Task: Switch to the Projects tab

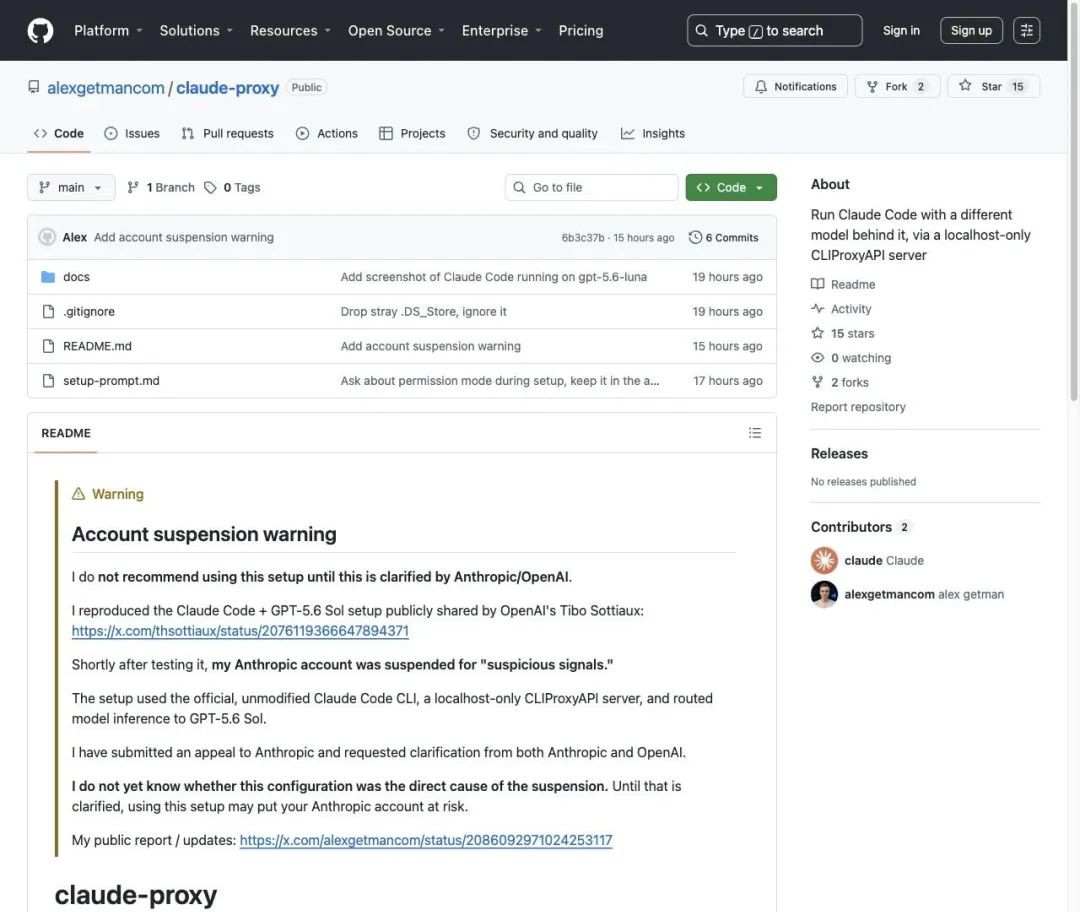Action: tap(412, 133)
